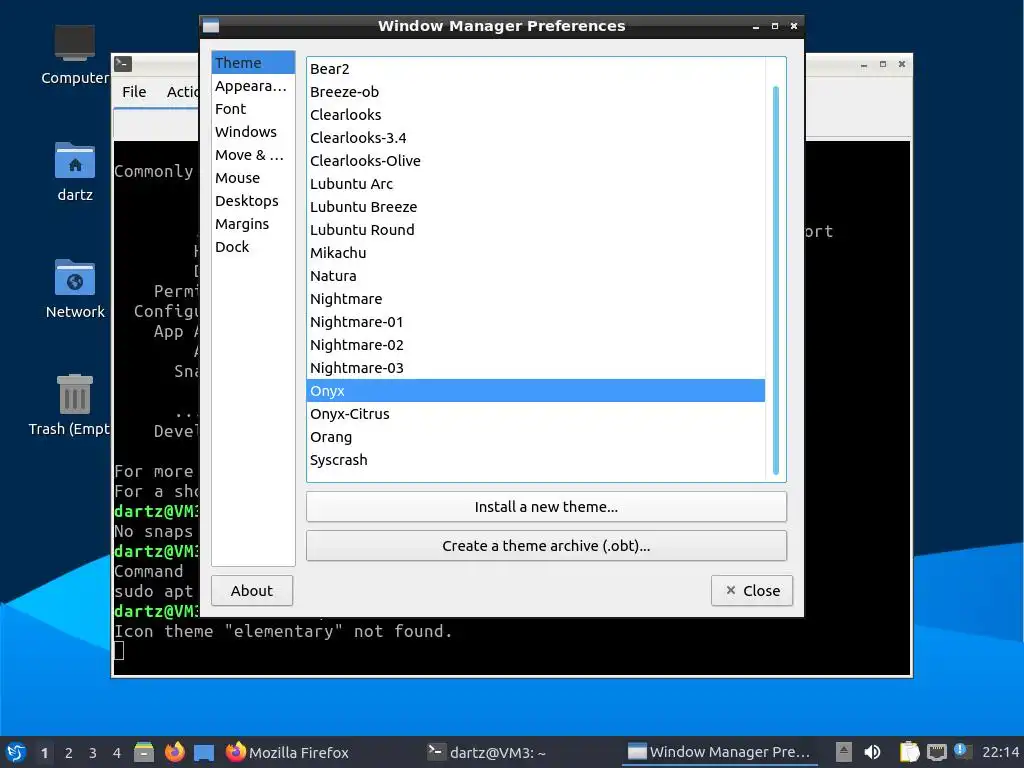Viewport: 1024px width, 768px height.
Task: Select the highlighted Onyx theme
Action: [x=536, y=391]
